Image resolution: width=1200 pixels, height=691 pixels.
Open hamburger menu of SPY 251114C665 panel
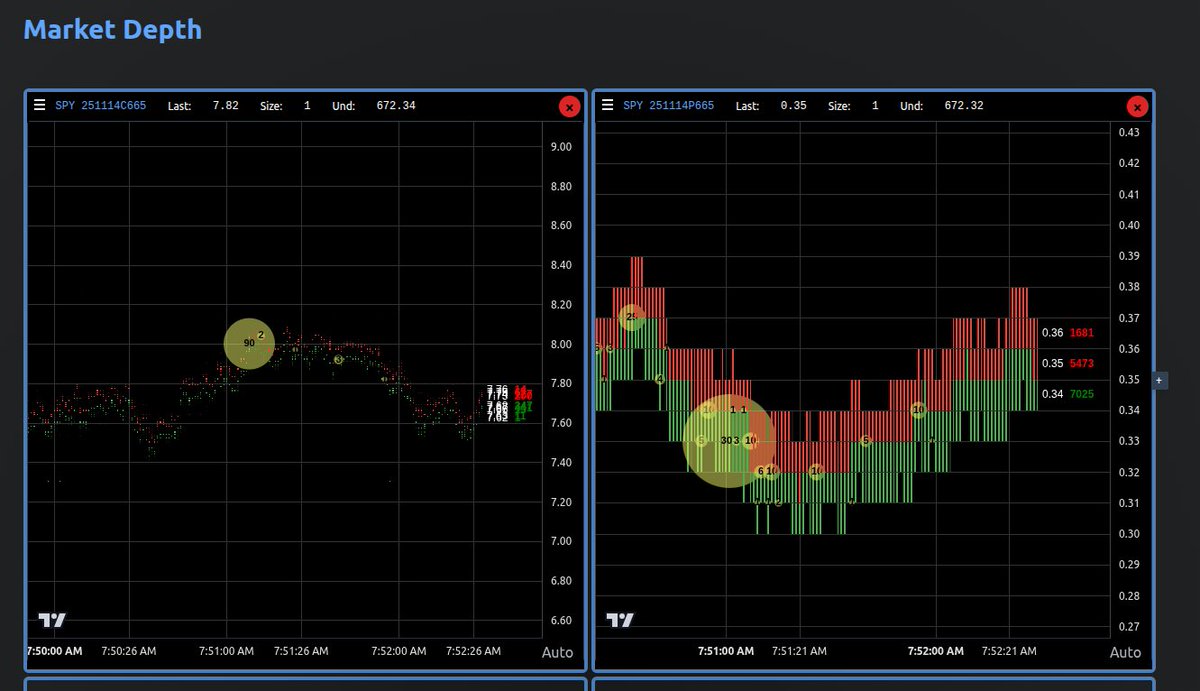(39, 104)
